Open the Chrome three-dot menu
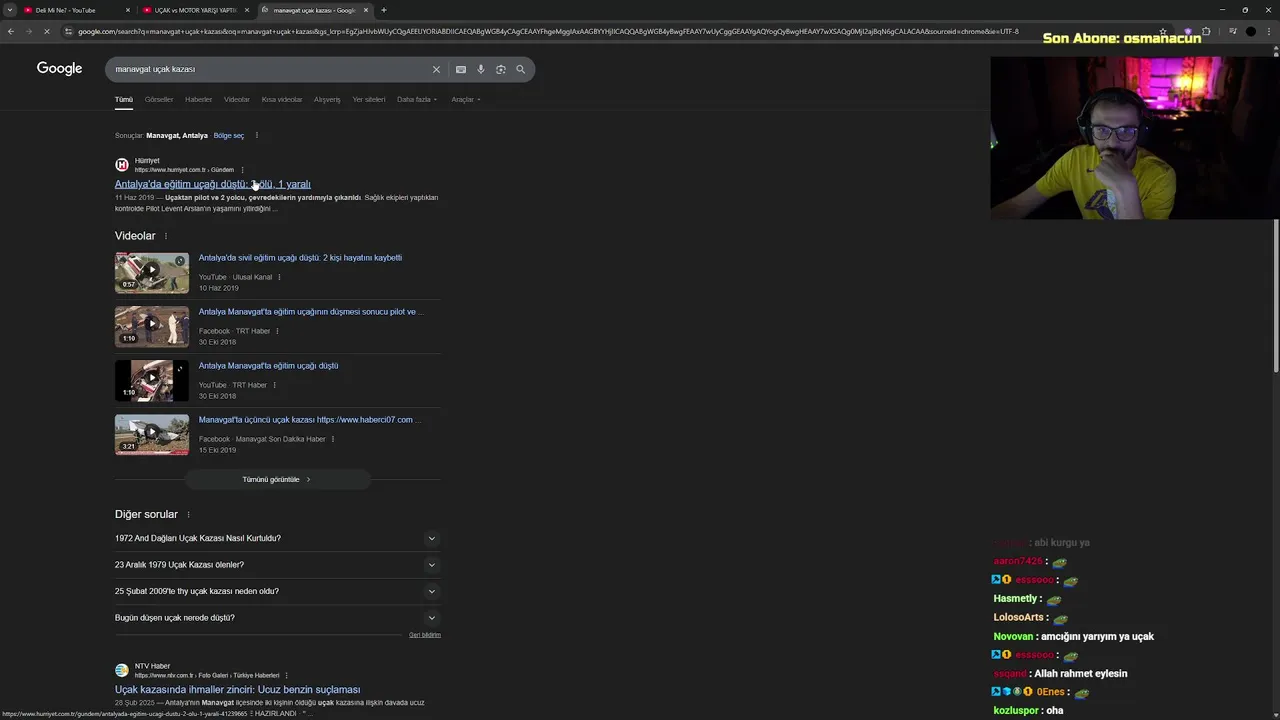1280x720 pixels. pyautogui.click(x=1269, y=31)
